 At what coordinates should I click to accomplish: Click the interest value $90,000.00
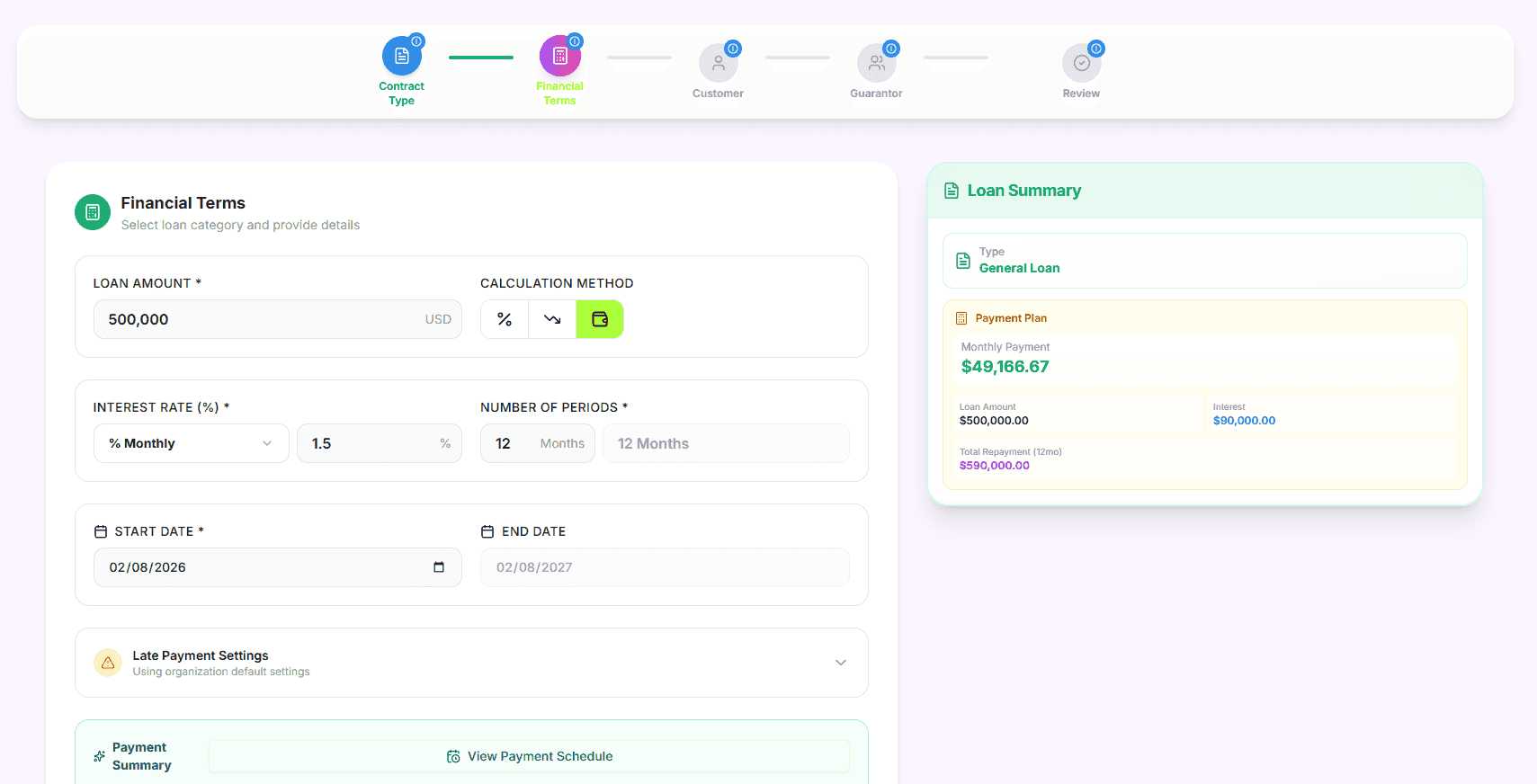pyautogui.click(x=1244, y=421)
